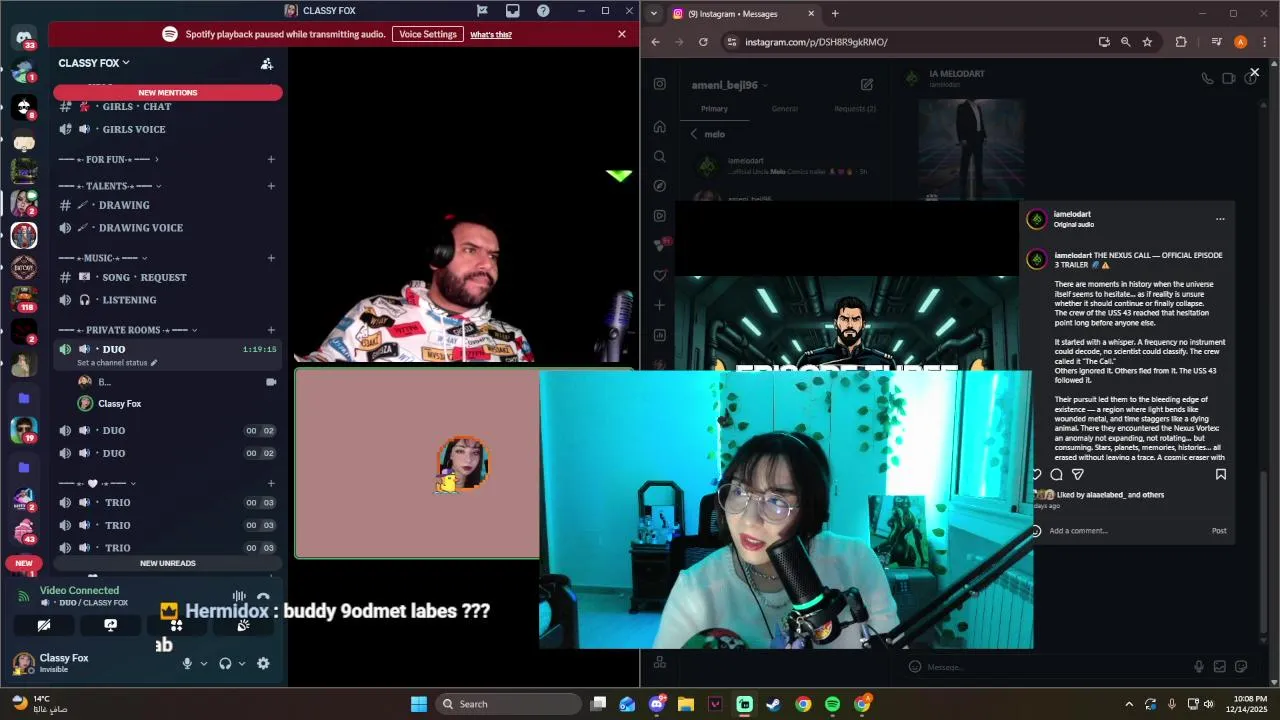1280x720 pixels.
Task: Join the LISTENING voice channel
Action: click(x=170, y=300)
